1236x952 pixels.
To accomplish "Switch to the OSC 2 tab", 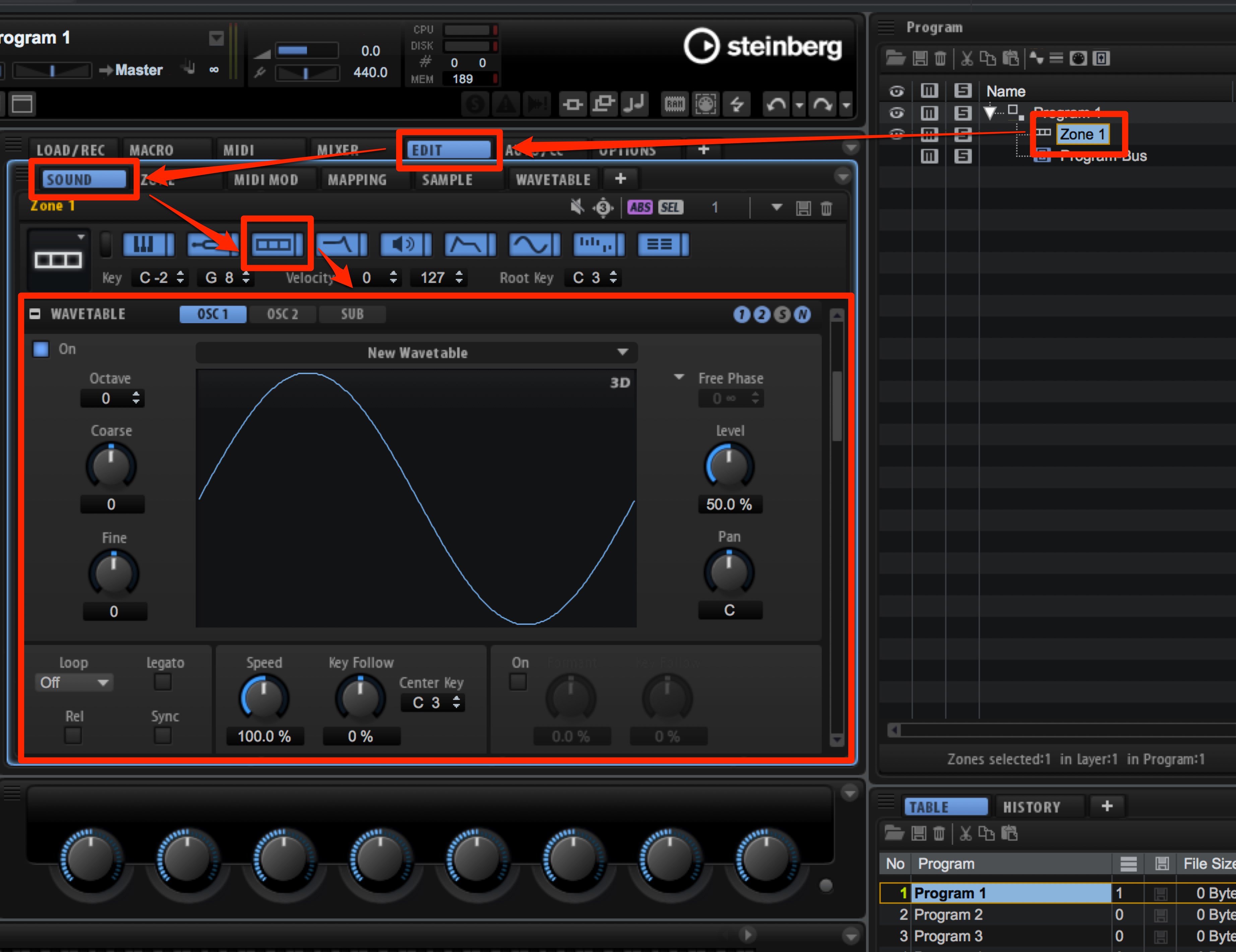I will (283, 314).
